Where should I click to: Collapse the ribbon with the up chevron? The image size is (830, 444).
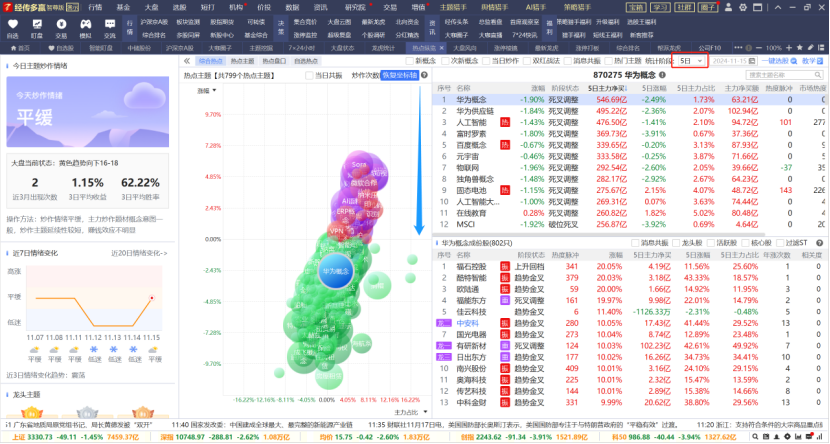pyautogui.click(x=778, y=7)
